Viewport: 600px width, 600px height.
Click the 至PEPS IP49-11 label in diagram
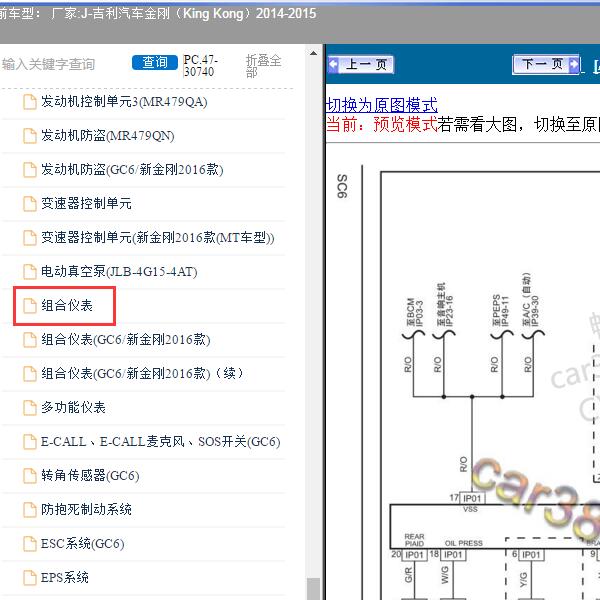pyautogui.click(x=501, y=310)
